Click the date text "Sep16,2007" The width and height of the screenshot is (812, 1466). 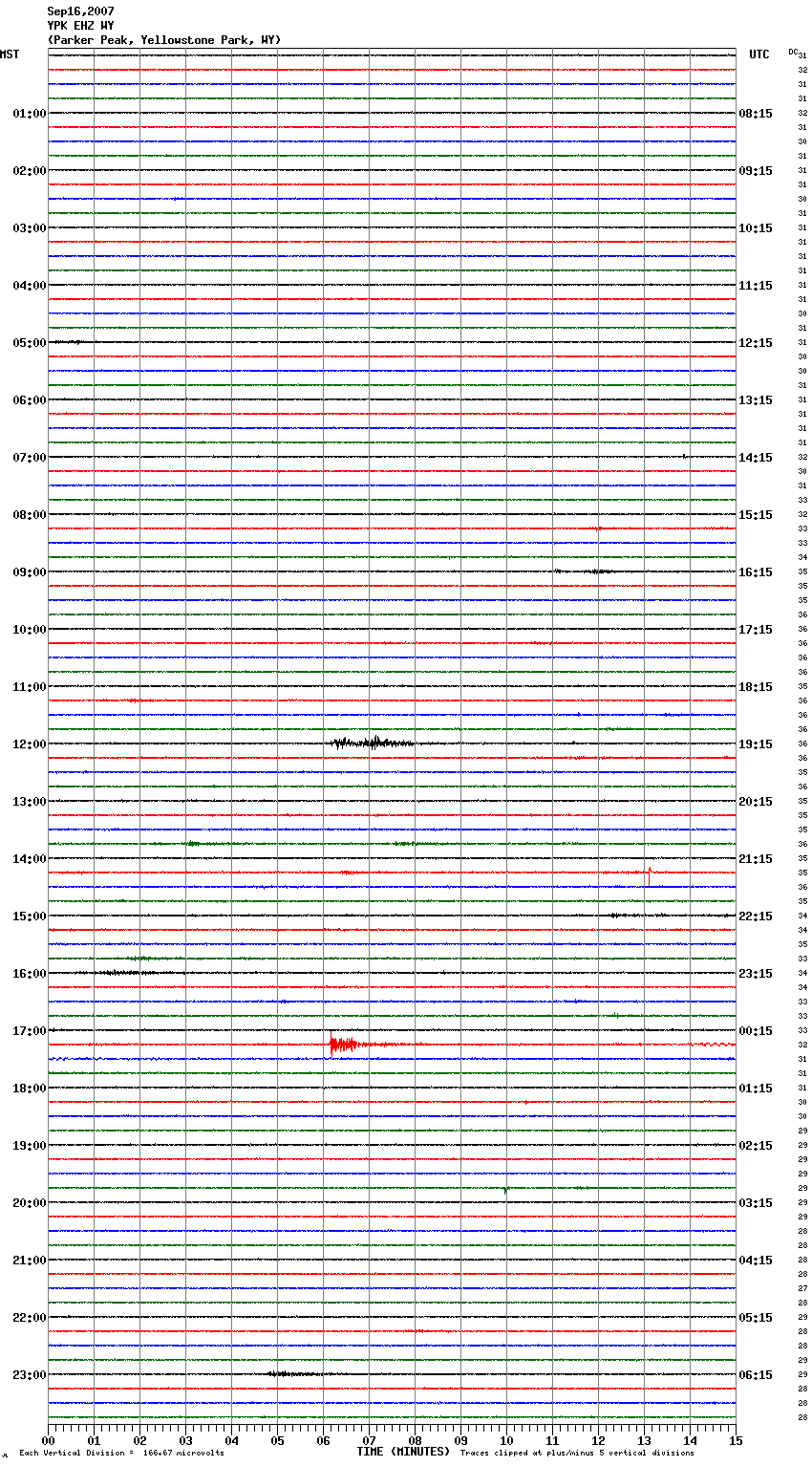point(80,11)
